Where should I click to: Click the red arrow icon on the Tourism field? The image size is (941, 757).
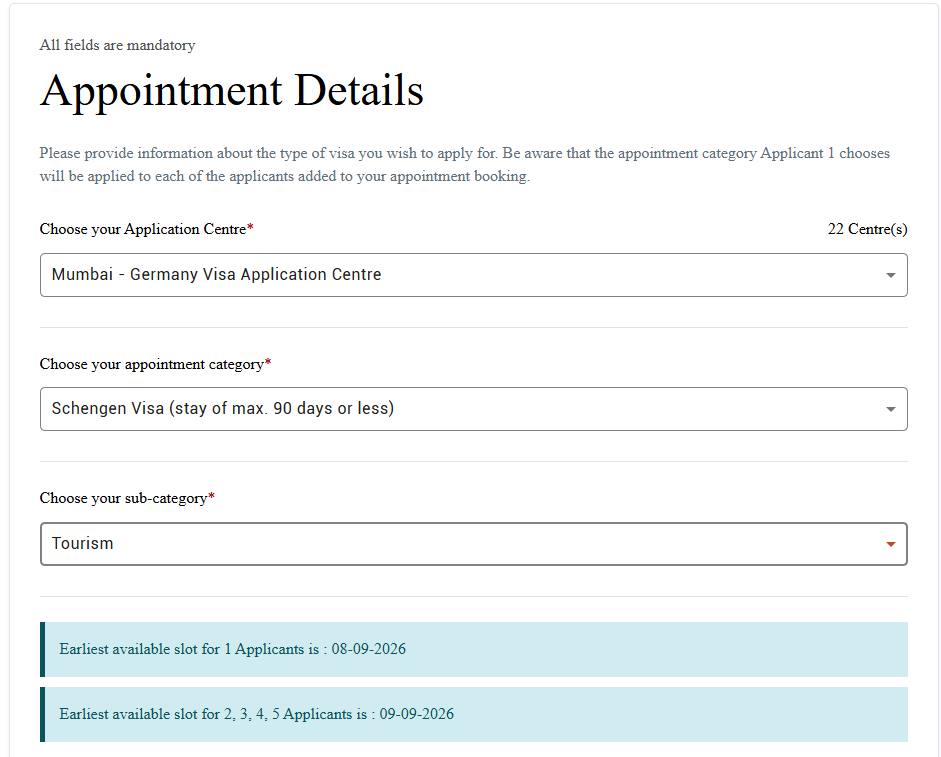tap(891, 544)
